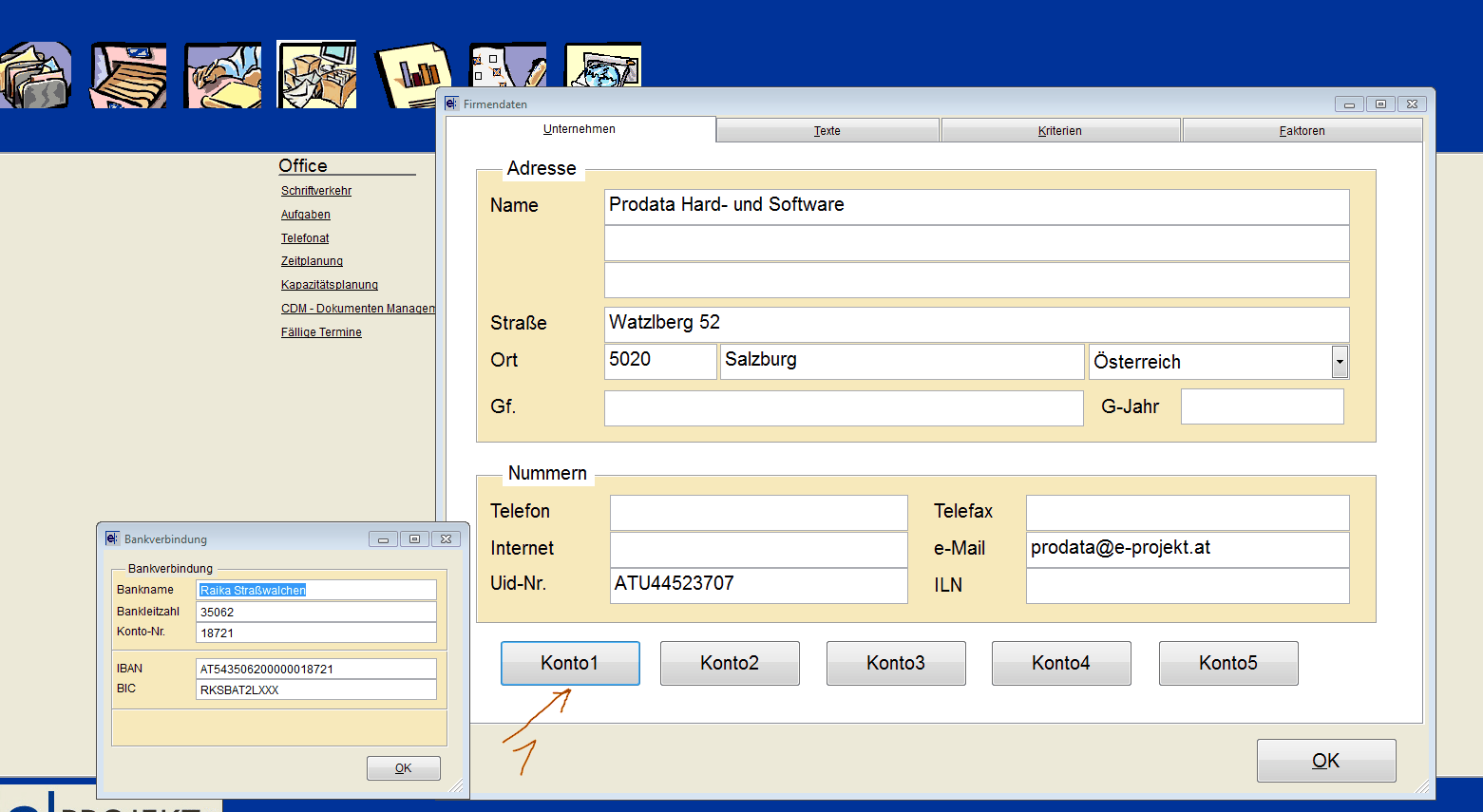Minimize the Bankverbindung window
The image size is (1483, 812).
[x=383, y=538]
